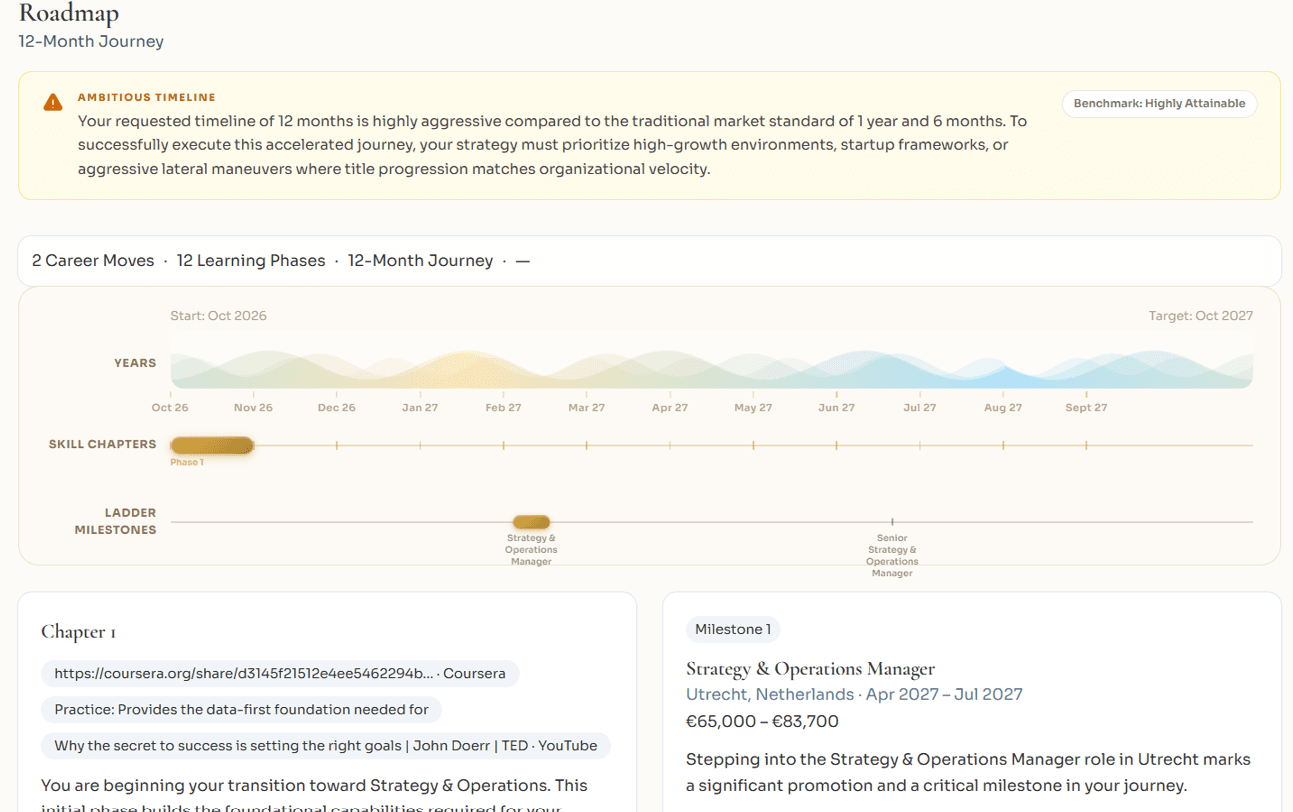Click the AMBITIOUS TIMELINE heading
1293x812 pixels.
click(147, 98)
